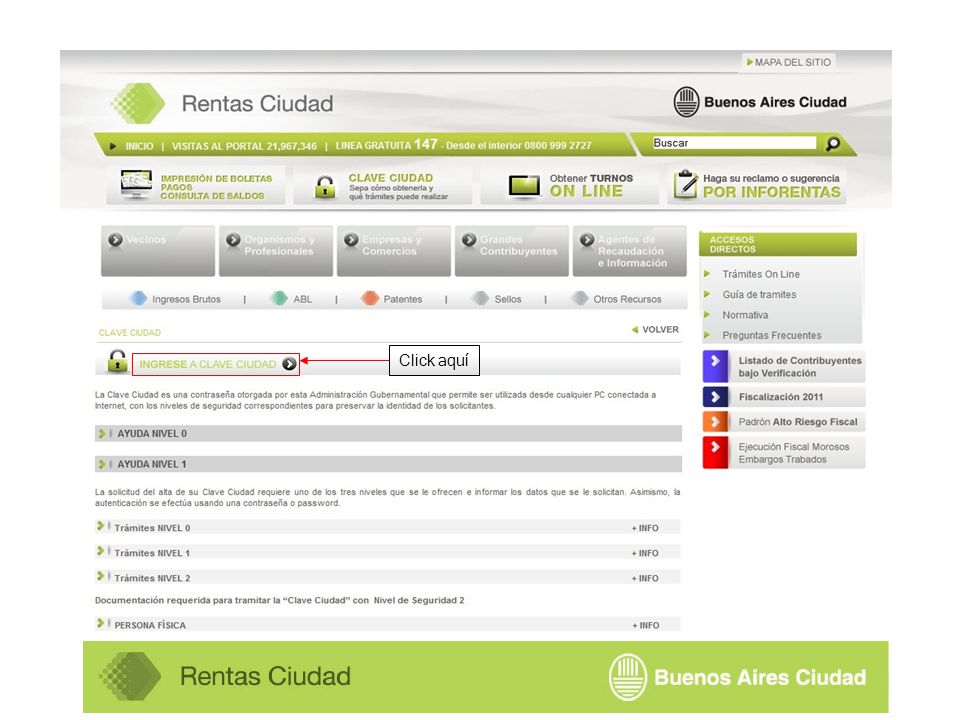The image size is (960, 720).
Task: Click the padlock icon in Clave Ciudad banner
Action: click(324, 187)
